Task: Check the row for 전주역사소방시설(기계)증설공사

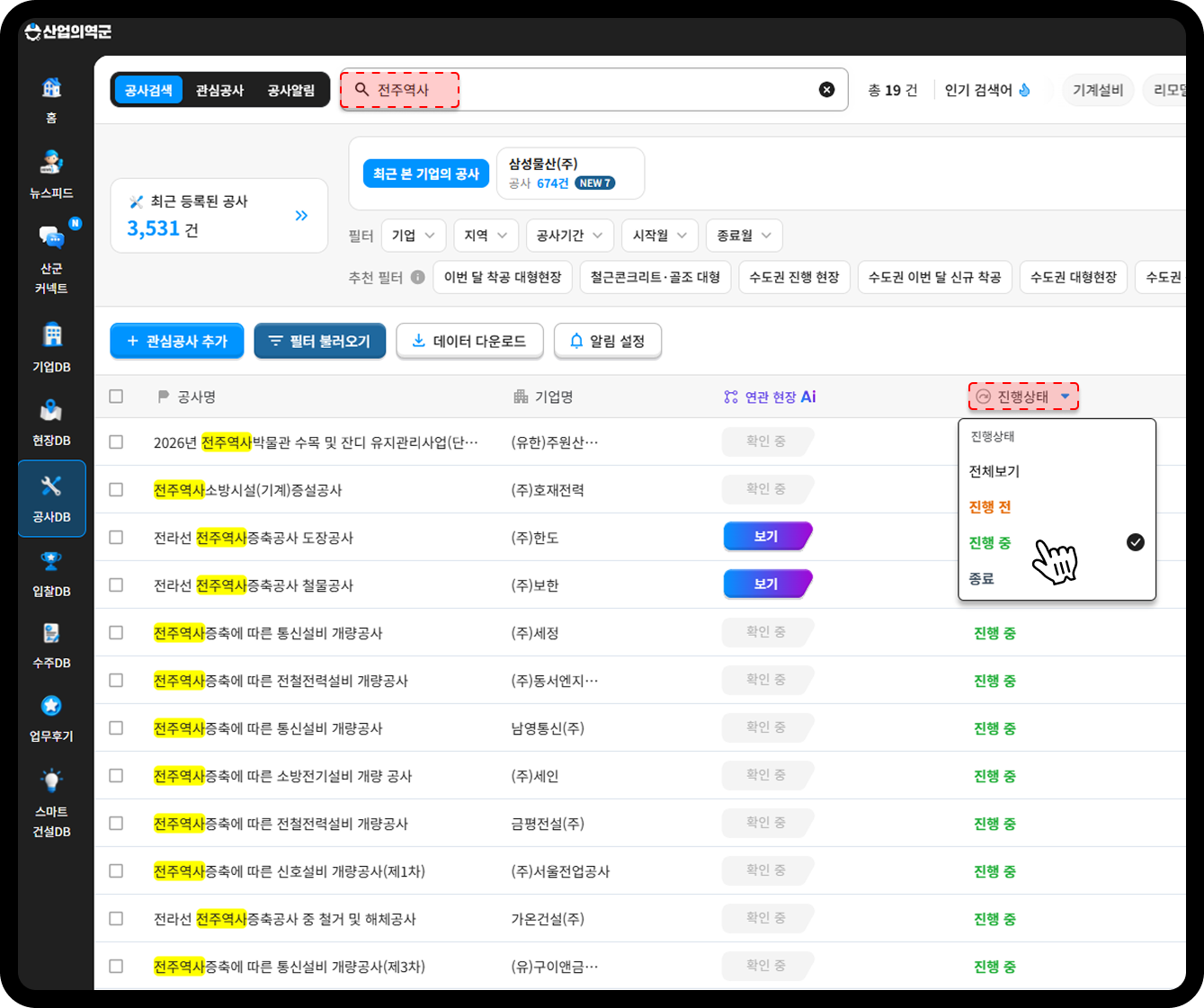Action: pyautogui.click(x=116, y=490)
